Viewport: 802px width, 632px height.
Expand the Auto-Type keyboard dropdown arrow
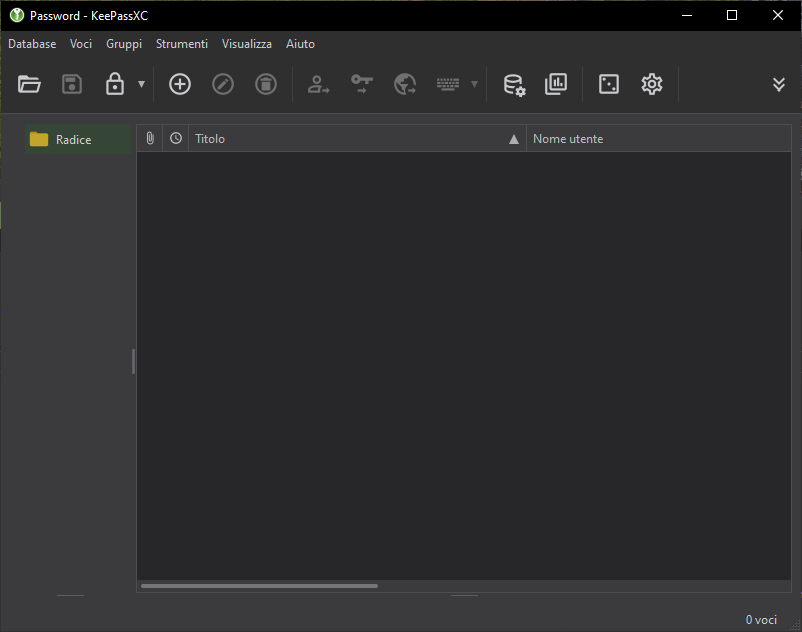point(474,85)
